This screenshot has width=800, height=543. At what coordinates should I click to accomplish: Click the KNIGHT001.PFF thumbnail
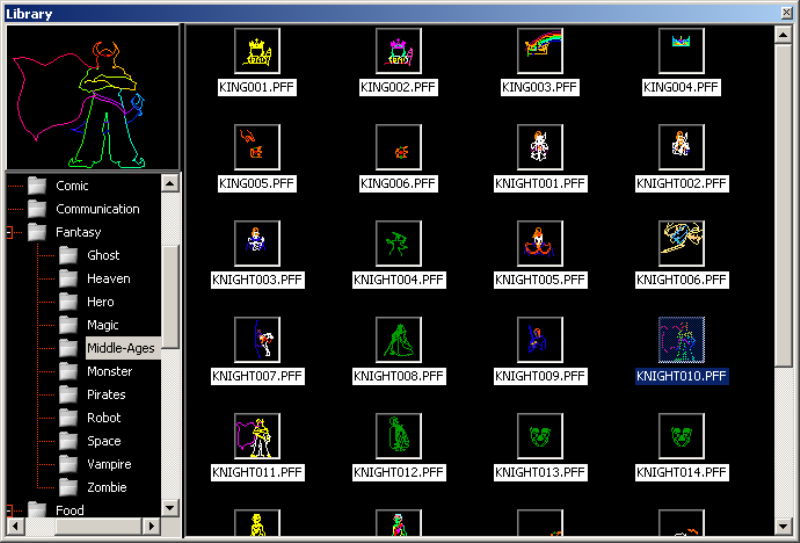[x=540, y=147]
